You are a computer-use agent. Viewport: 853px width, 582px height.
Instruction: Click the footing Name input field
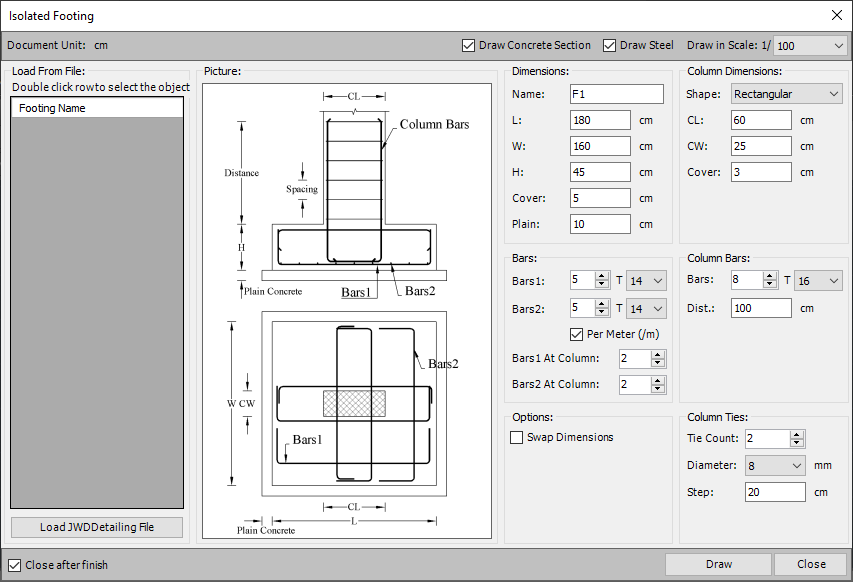point(616,94)
